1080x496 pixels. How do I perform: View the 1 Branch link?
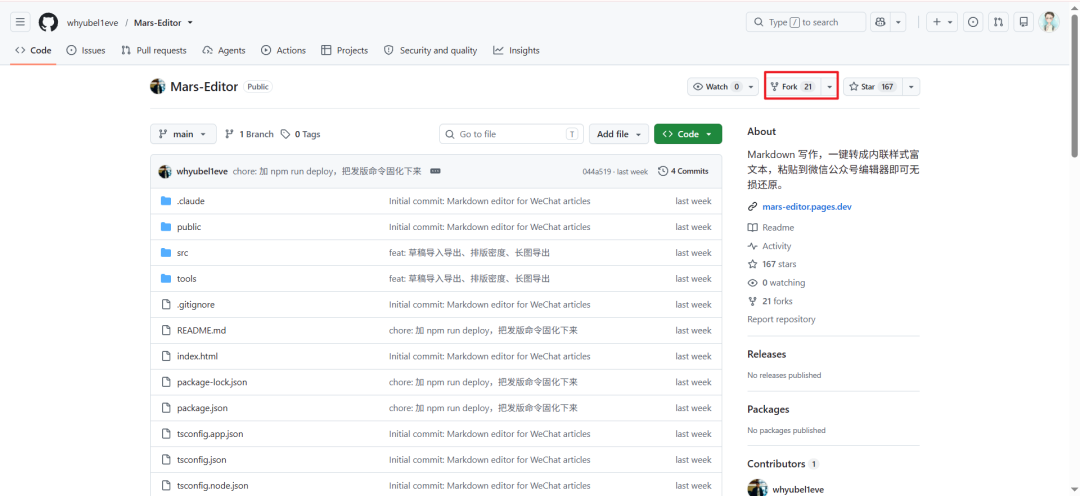[249, 134]
